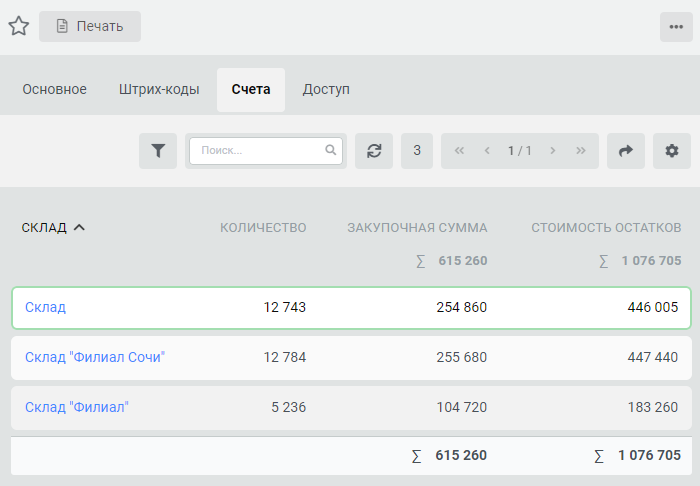
Task: Open the Склад "Филиал" link
Action: pos(77,407)
